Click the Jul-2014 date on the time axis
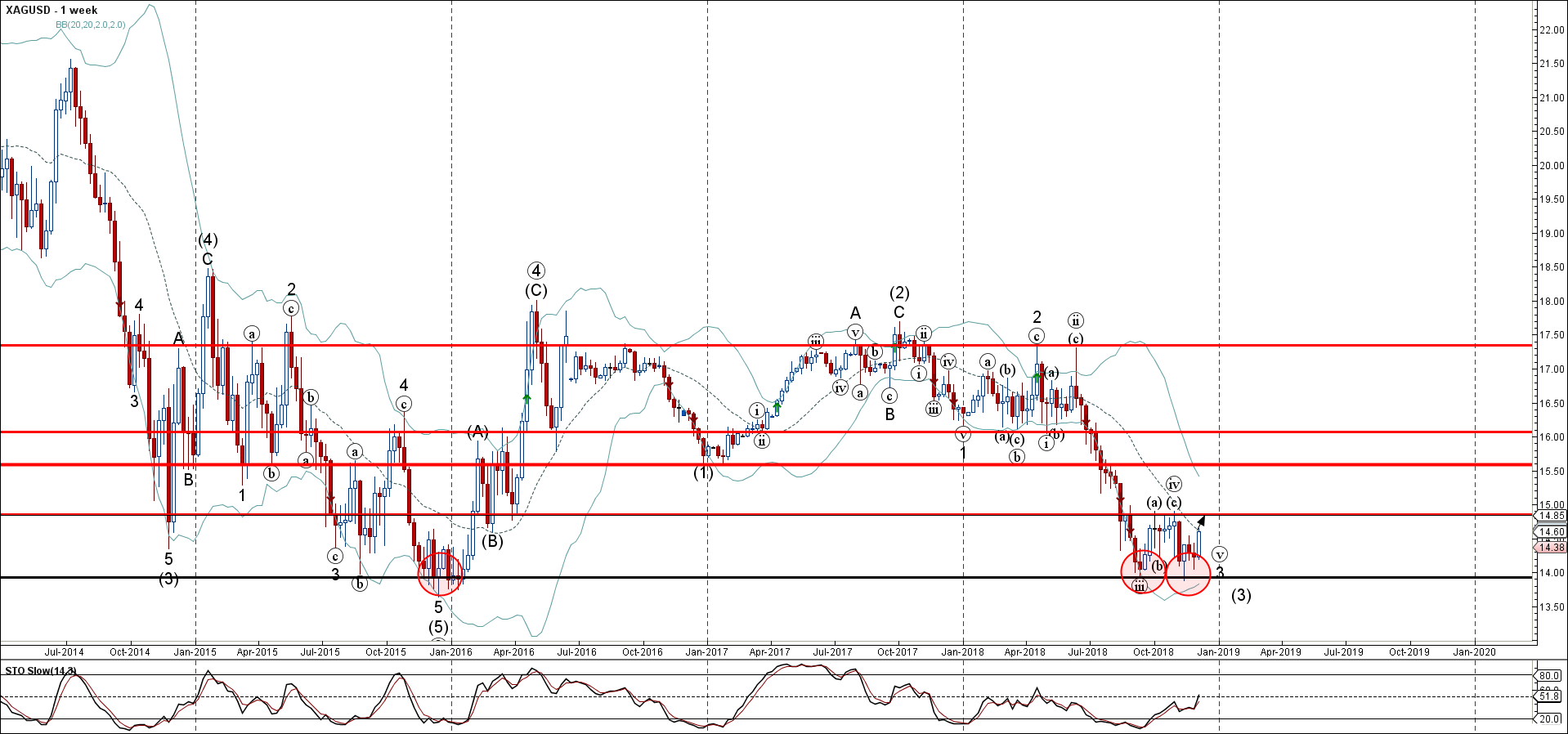This screenshot has height=734, width=1568. [64, 651]
